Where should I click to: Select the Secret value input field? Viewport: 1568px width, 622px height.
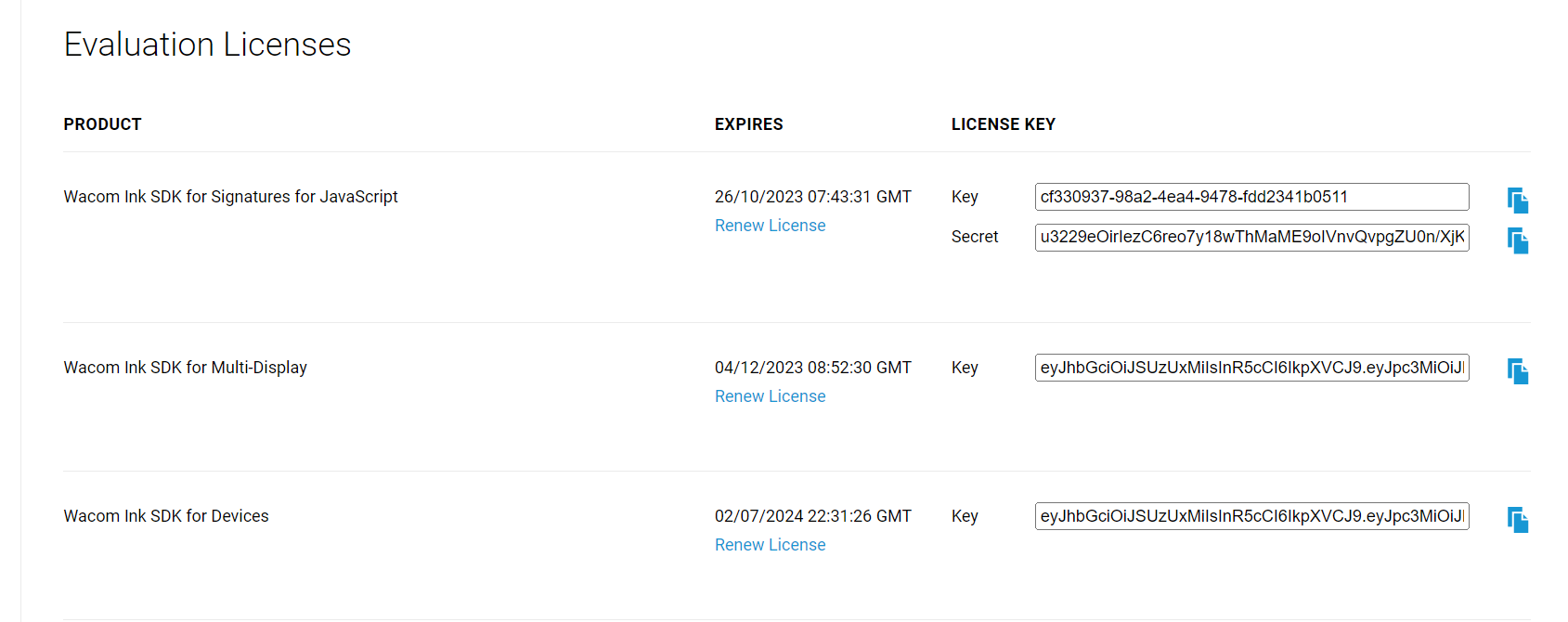(x=1251, y=238)
